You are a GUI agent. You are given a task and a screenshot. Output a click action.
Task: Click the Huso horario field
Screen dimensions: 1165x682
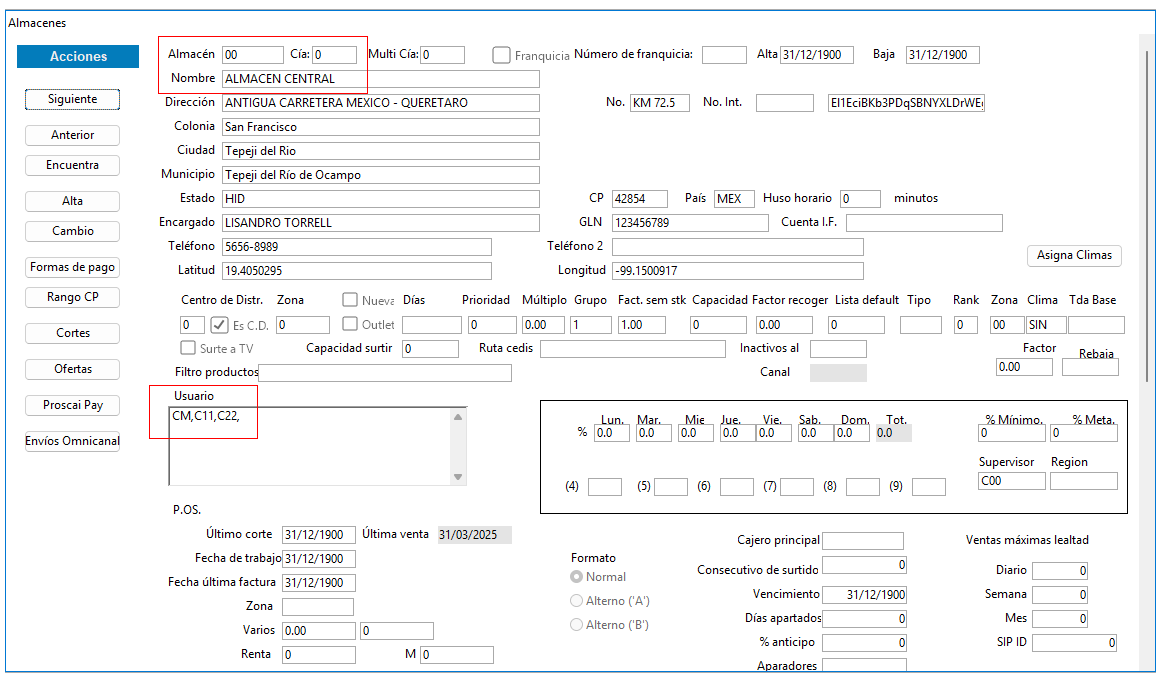pos(860,198)
